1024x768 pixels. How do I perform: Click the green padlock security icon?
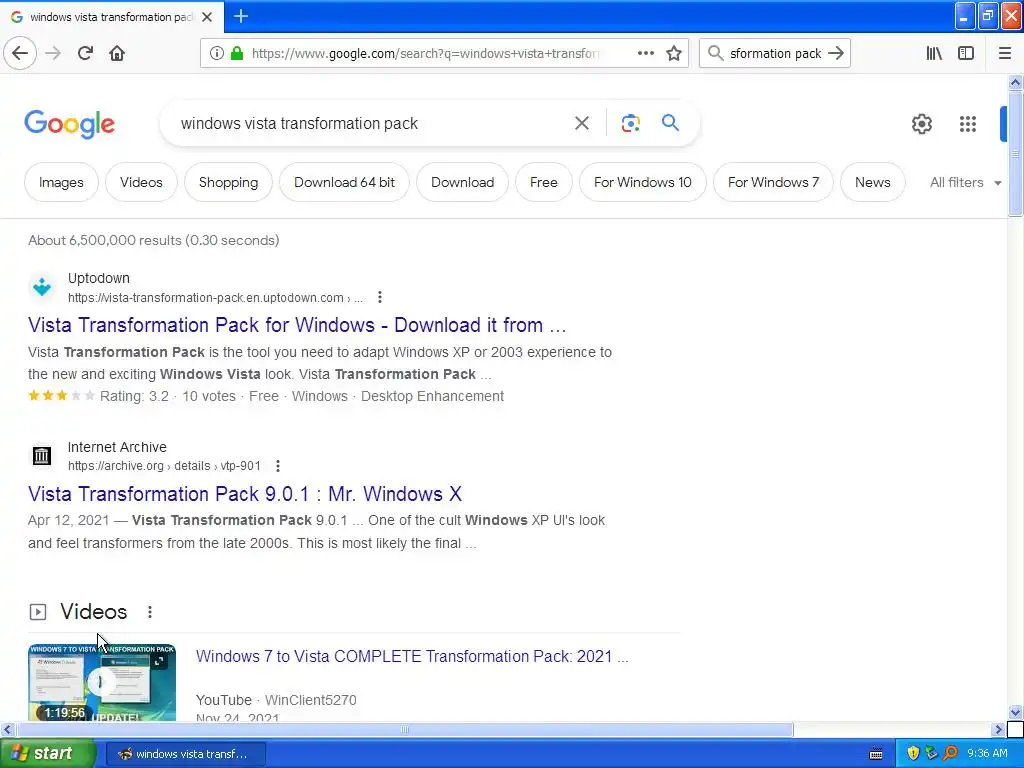coord(237,53)
